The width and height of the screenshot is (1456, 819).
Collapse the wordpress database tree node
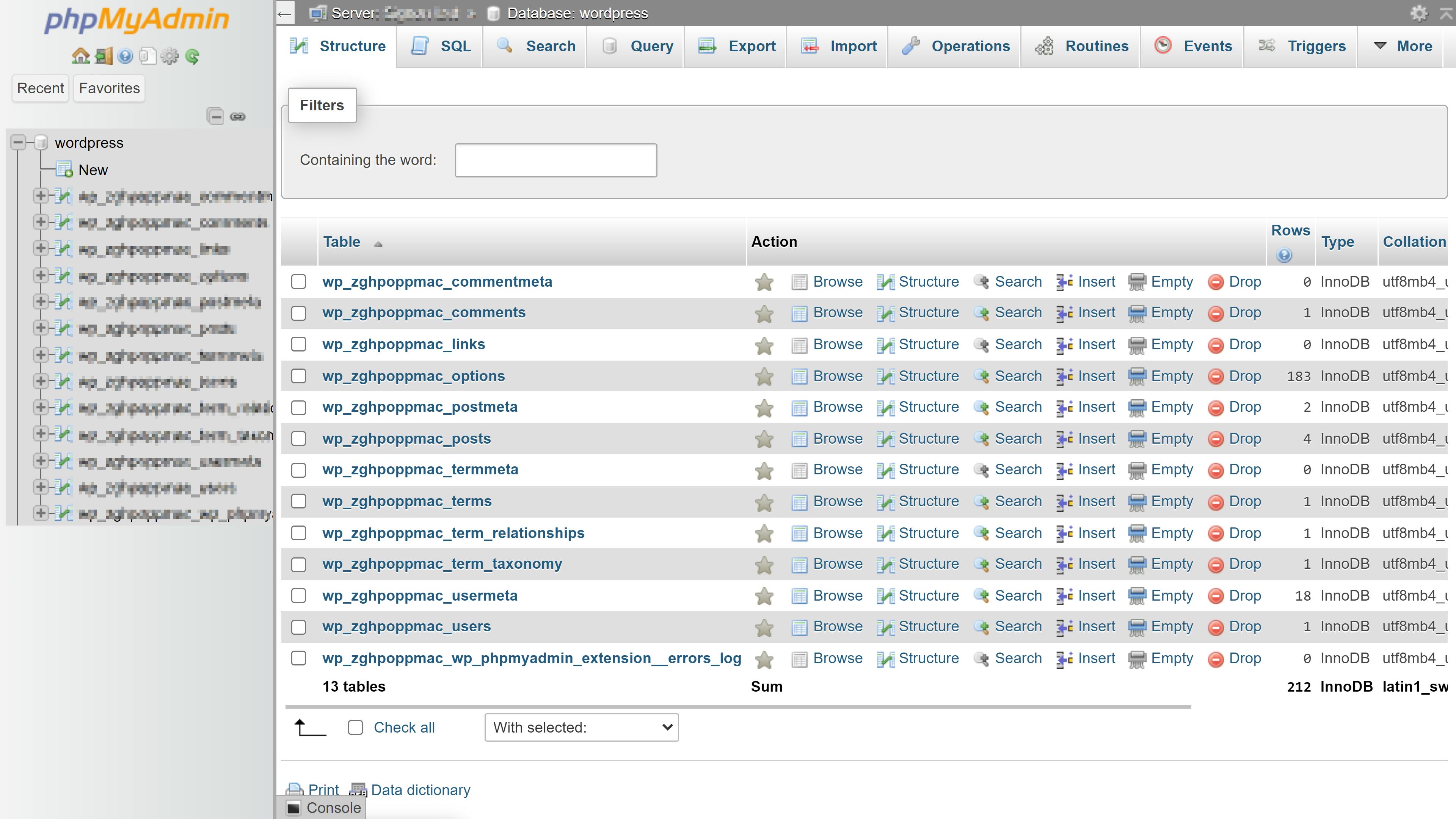(17, 142)
